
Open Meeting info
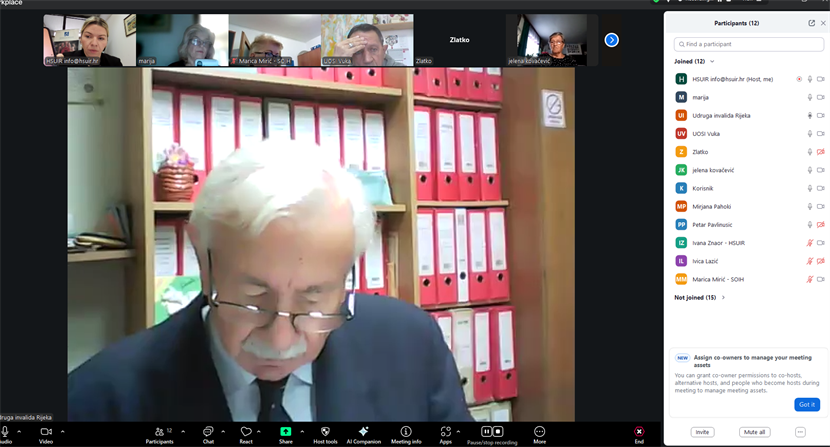click(x=406, y=432)
